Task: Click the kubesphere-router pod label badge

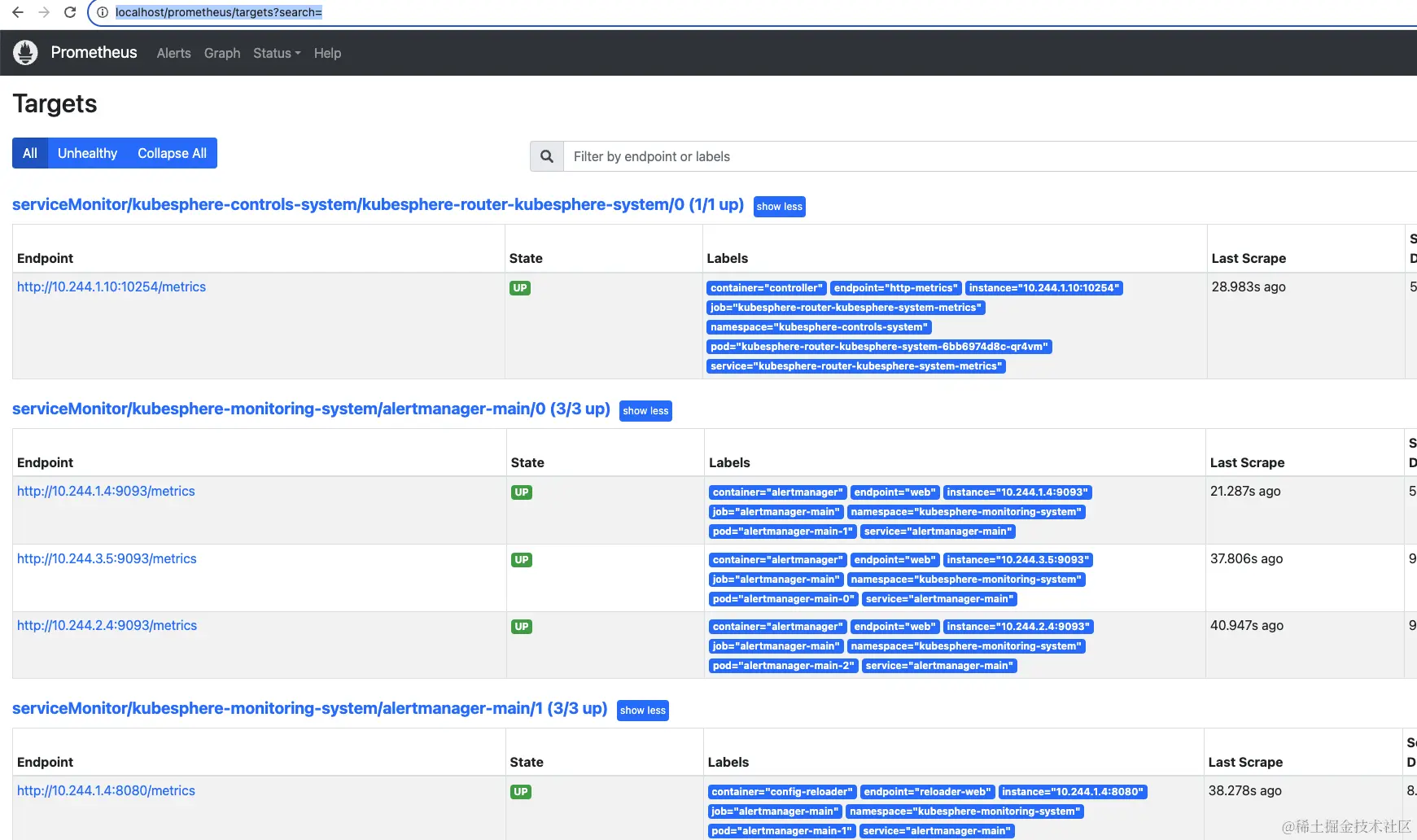Action: click(880, 347)
